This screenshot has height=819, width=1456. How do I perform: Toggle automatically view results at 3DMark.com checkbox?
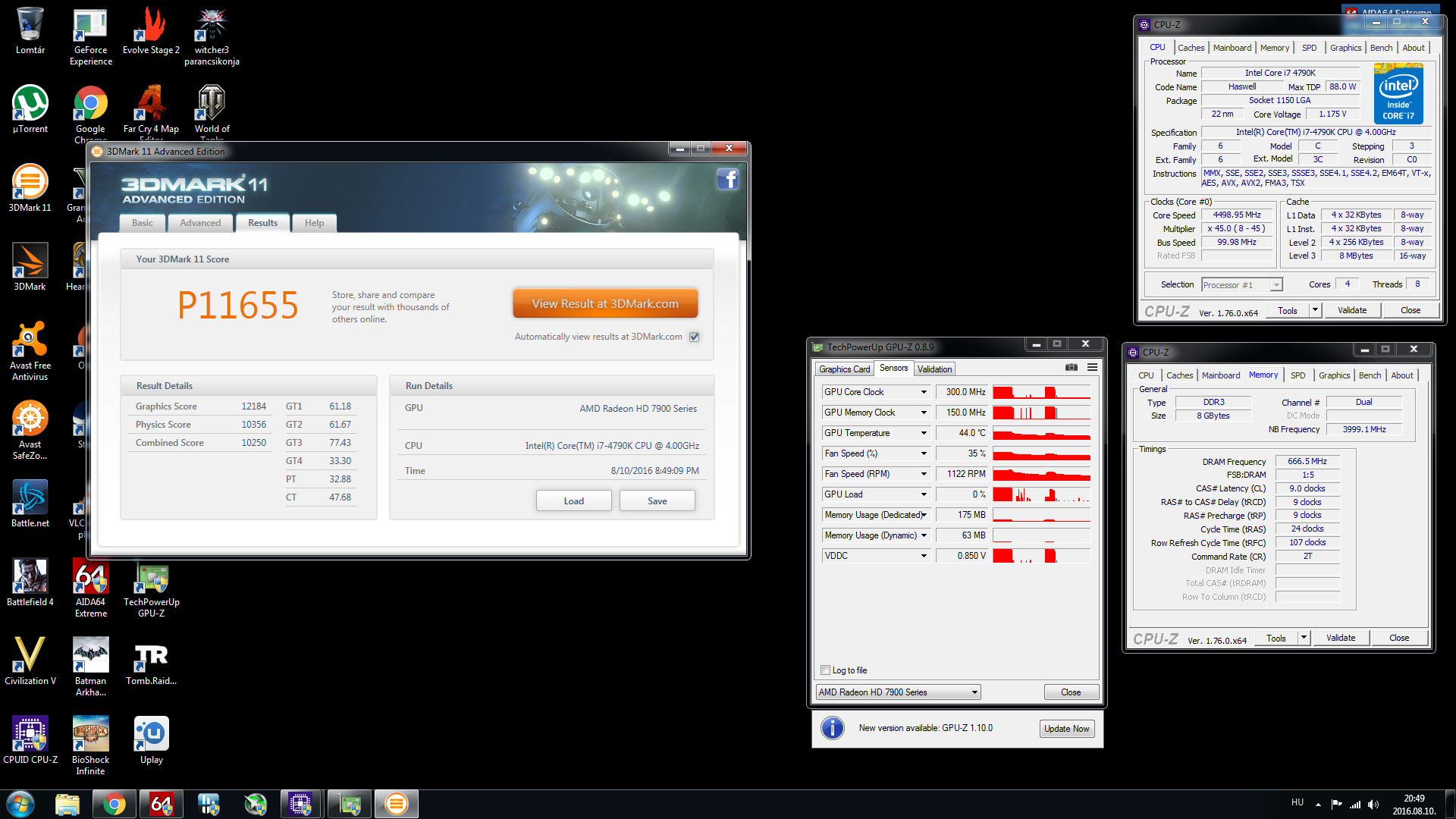point(694,337)
